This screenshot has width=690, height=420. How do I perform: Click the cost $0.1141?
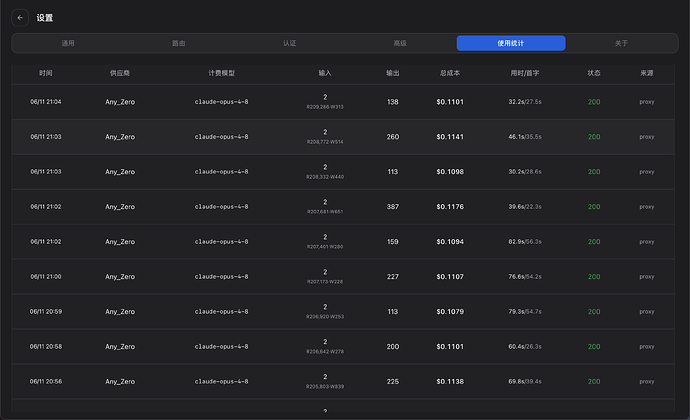pyautogui.click(x=450, y=137)
